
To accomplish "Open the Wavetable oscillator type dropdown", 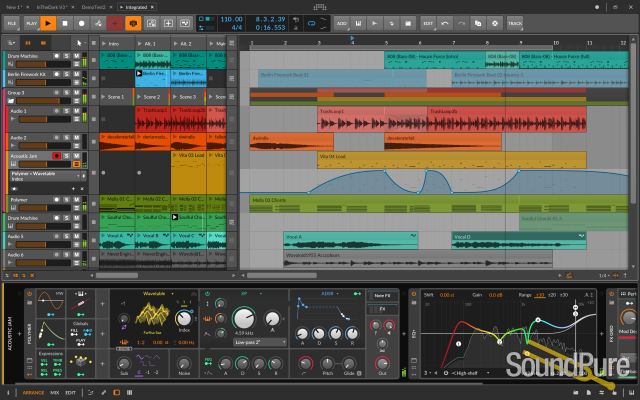I will point(159,293).
